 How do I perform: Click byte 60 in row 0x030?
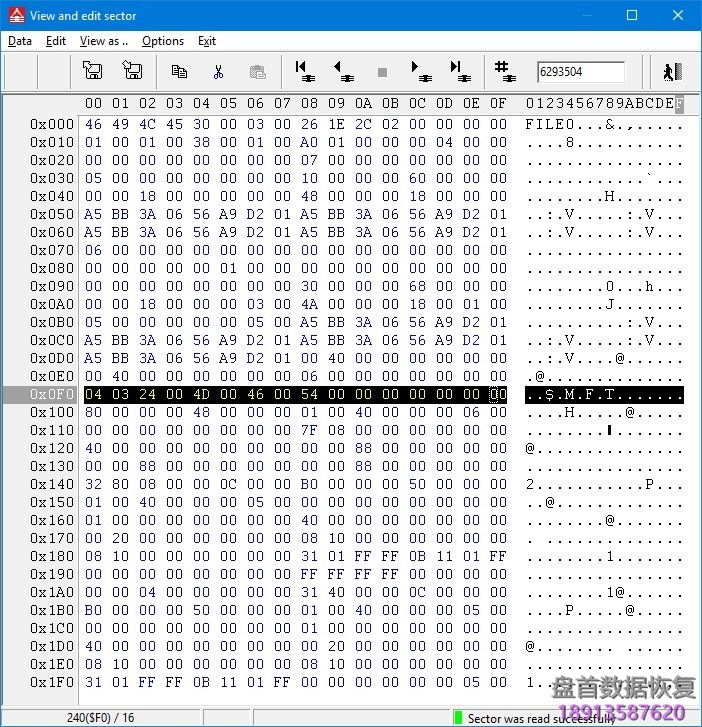(417, 178)
